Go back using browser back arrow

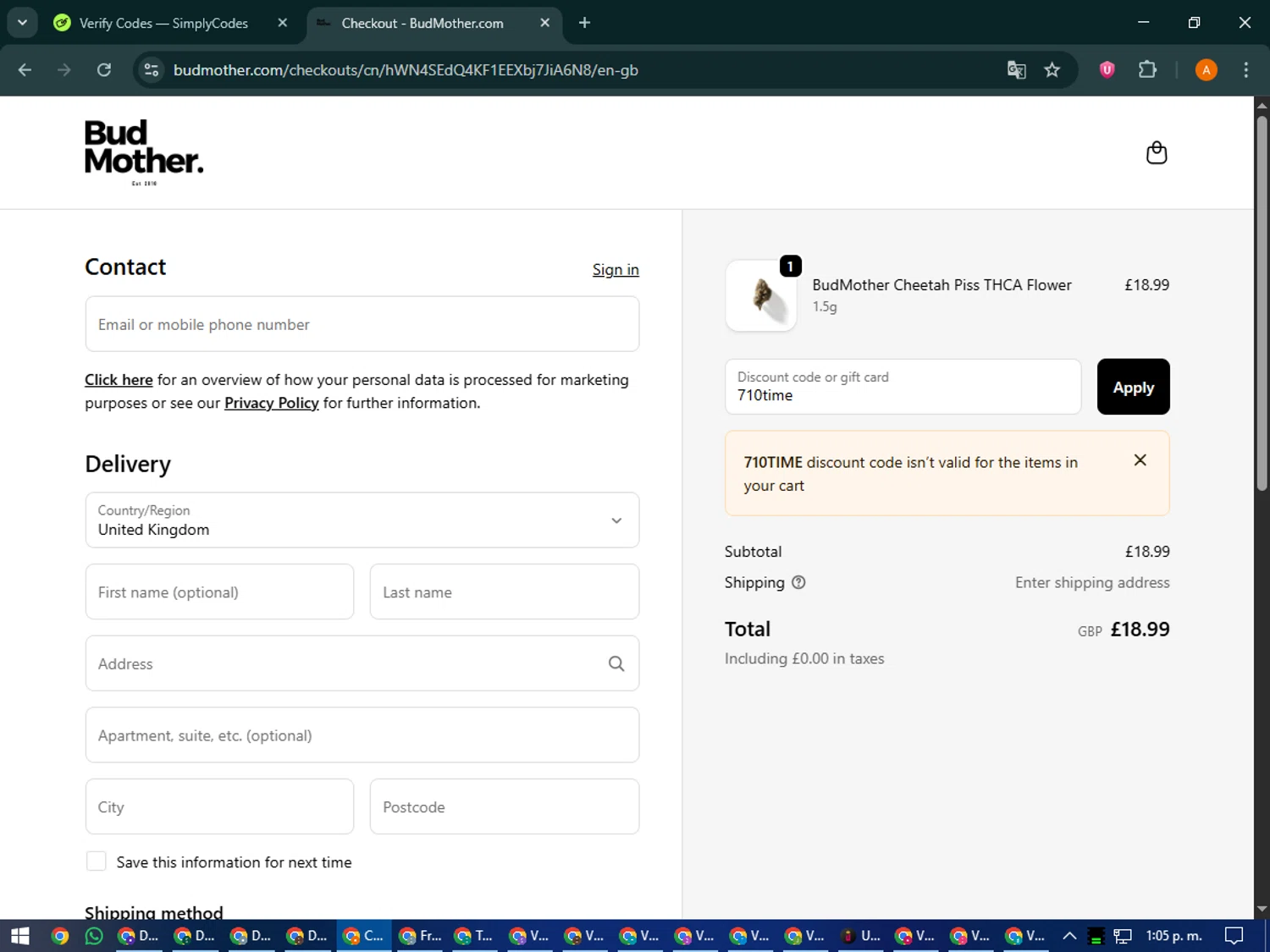25,70
